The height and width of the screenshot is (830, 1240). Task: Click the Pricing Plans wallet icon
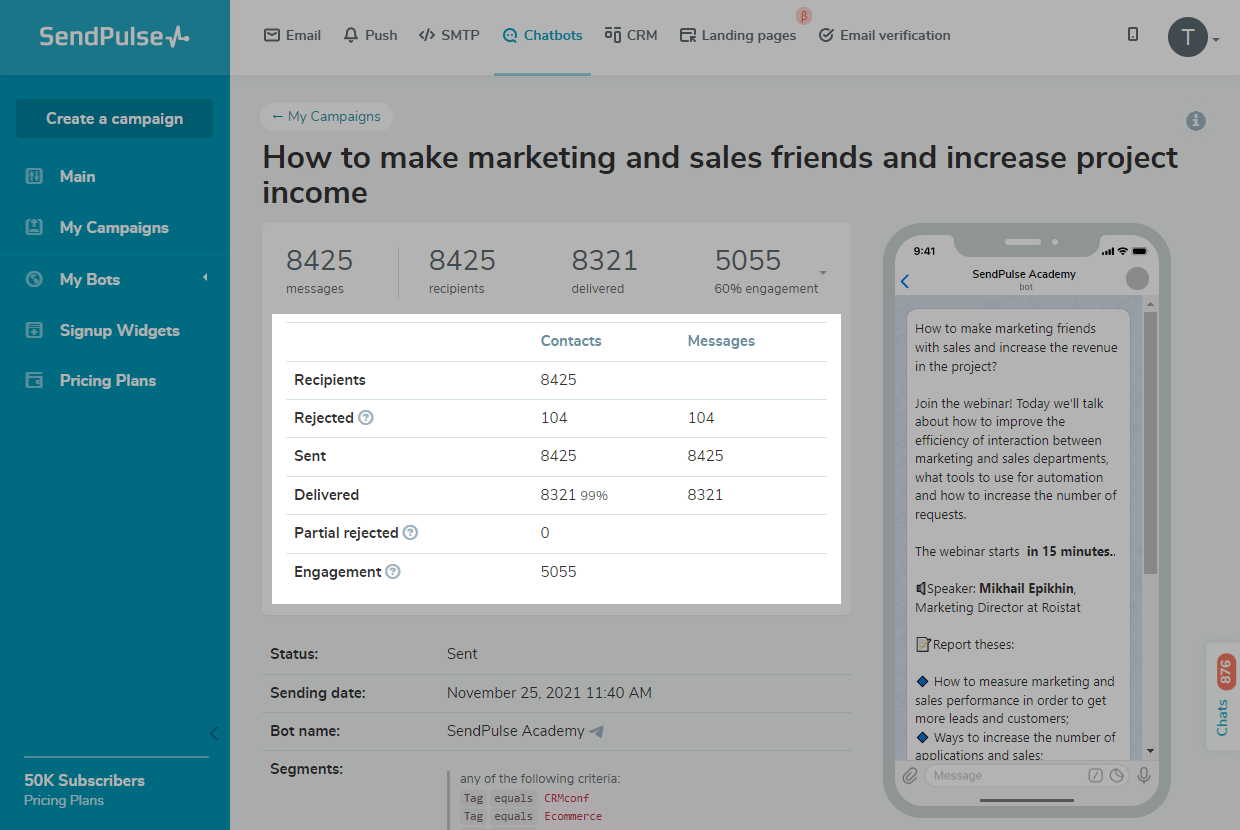pyautogui.click(x=34, y=380)
